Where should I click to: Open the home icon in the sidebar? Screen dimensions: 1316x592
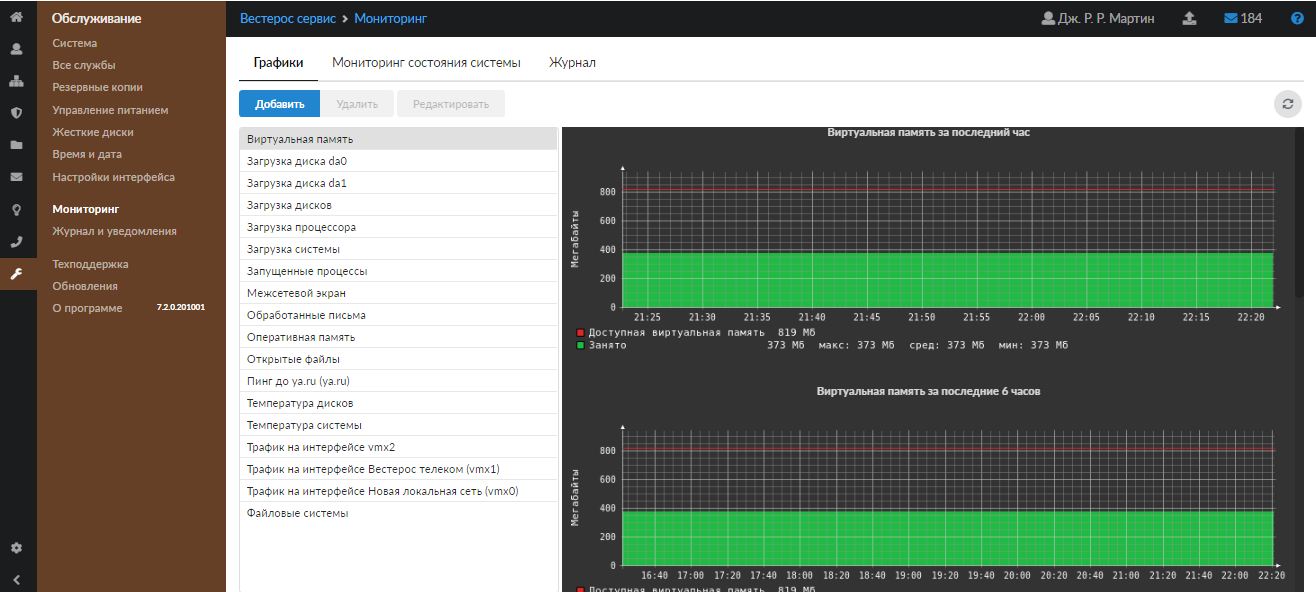(x=16, y=17)
